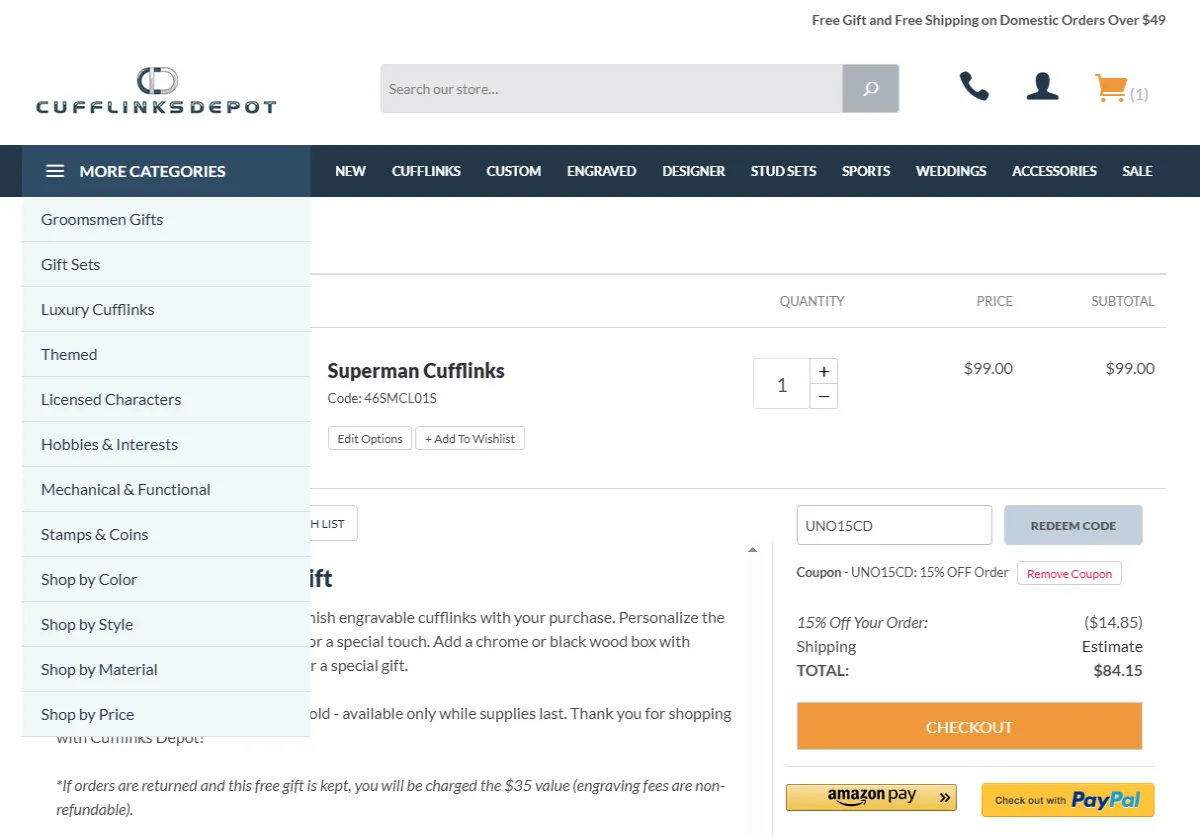This screenshot has width=1200, height=837.
Task: Click the search magnifier icon button
Action: coord(870,89)
